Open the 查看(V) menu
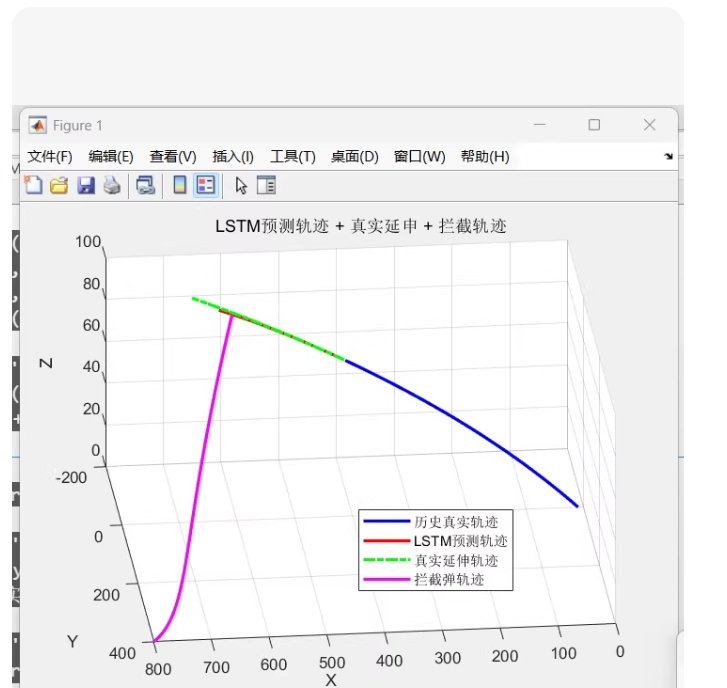Screen dimensions: 727x688 point(173,157)
